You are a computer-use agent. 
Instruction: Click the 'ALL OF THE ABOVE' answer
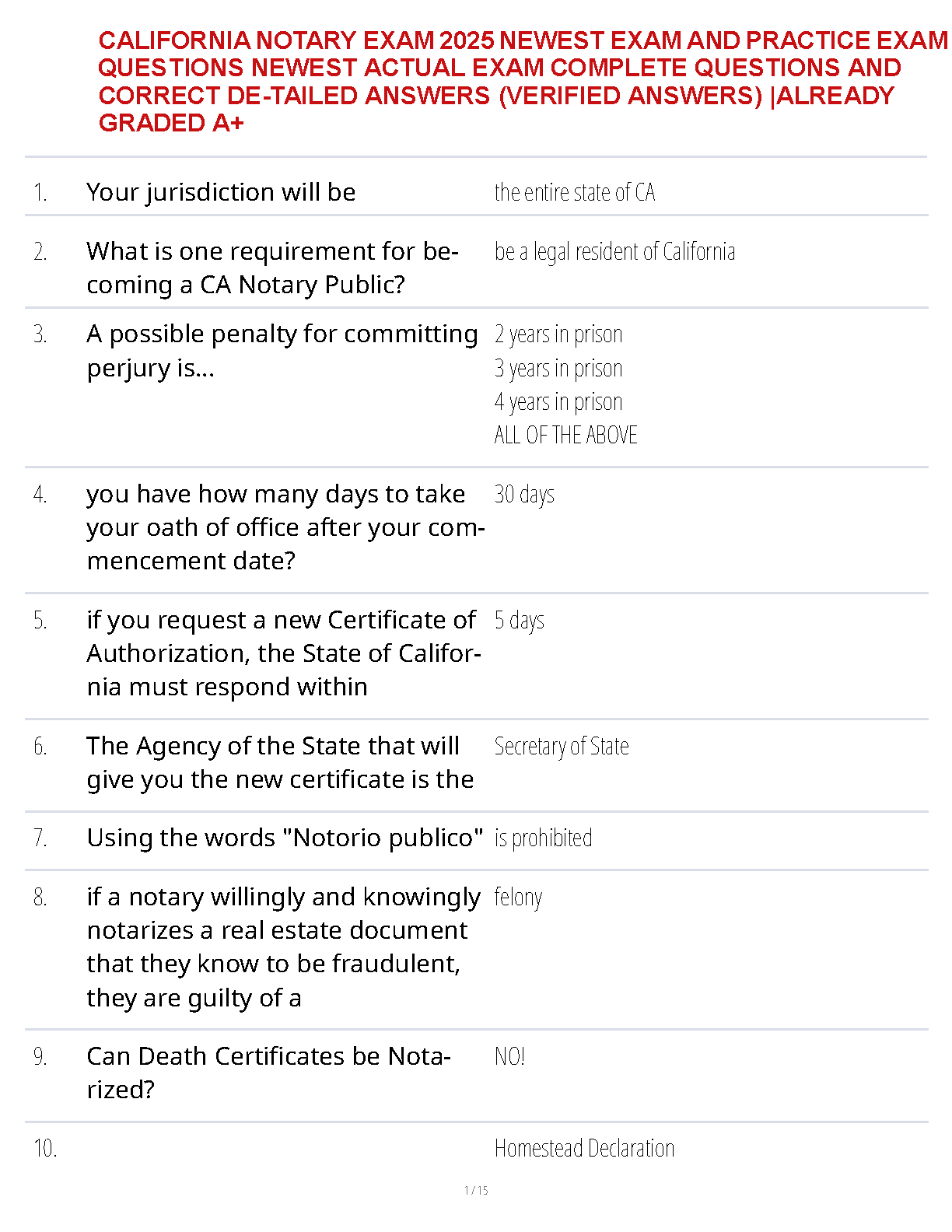click(x=565, y=435)
